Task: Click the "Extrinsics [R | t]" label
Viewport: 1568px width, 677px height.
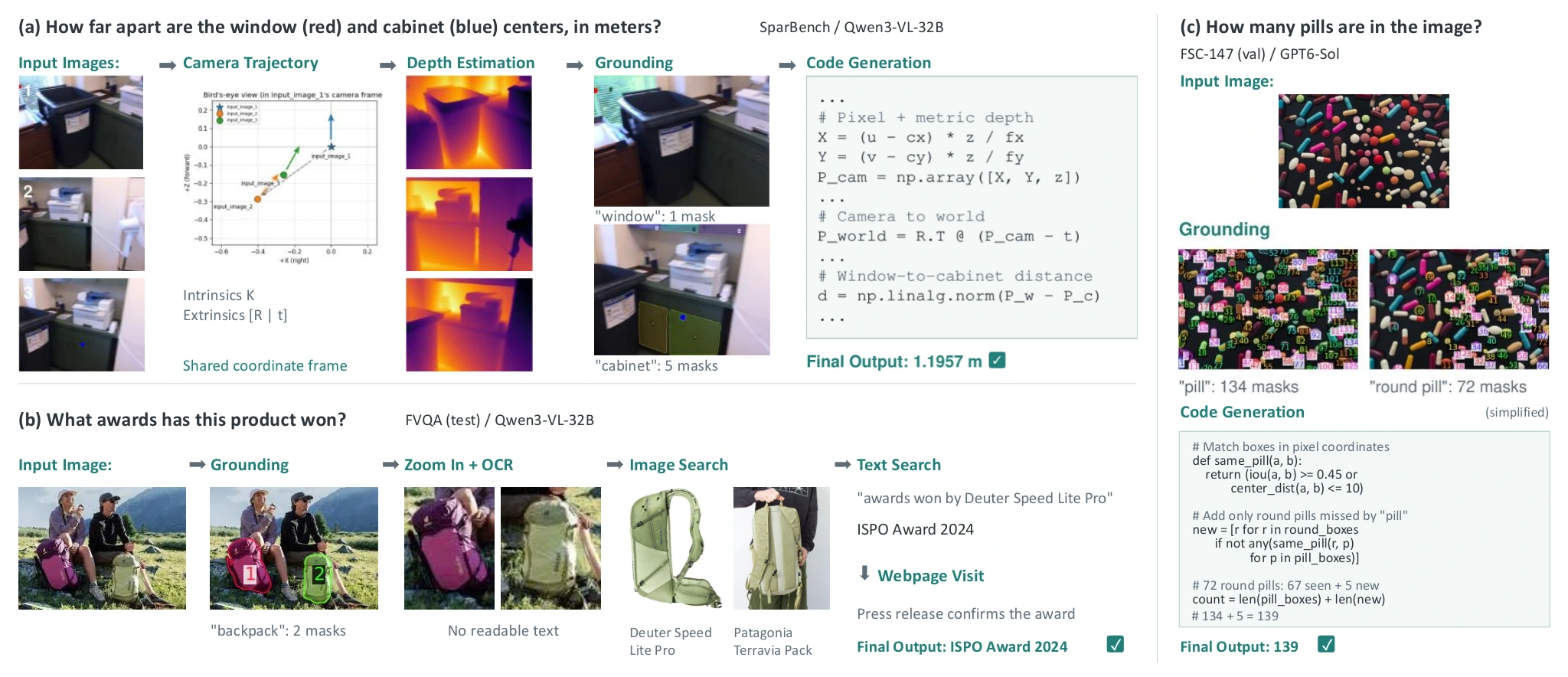Action: (235, 315)
